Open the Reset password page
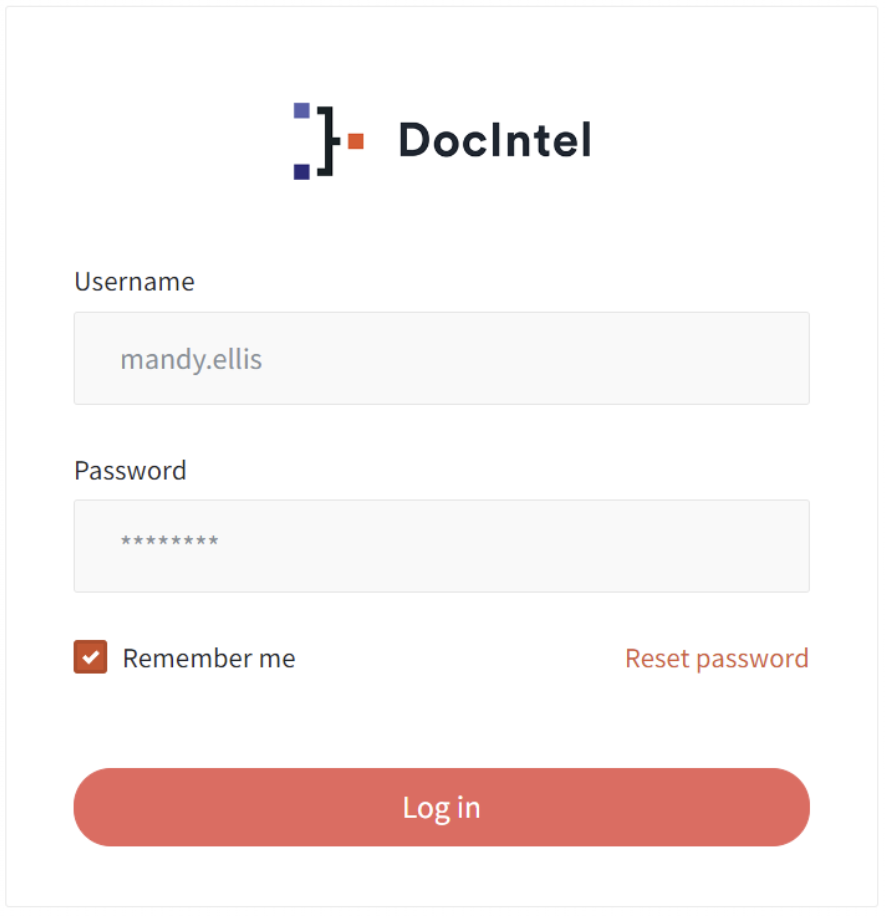886x916 pixels. pos(716,658)
